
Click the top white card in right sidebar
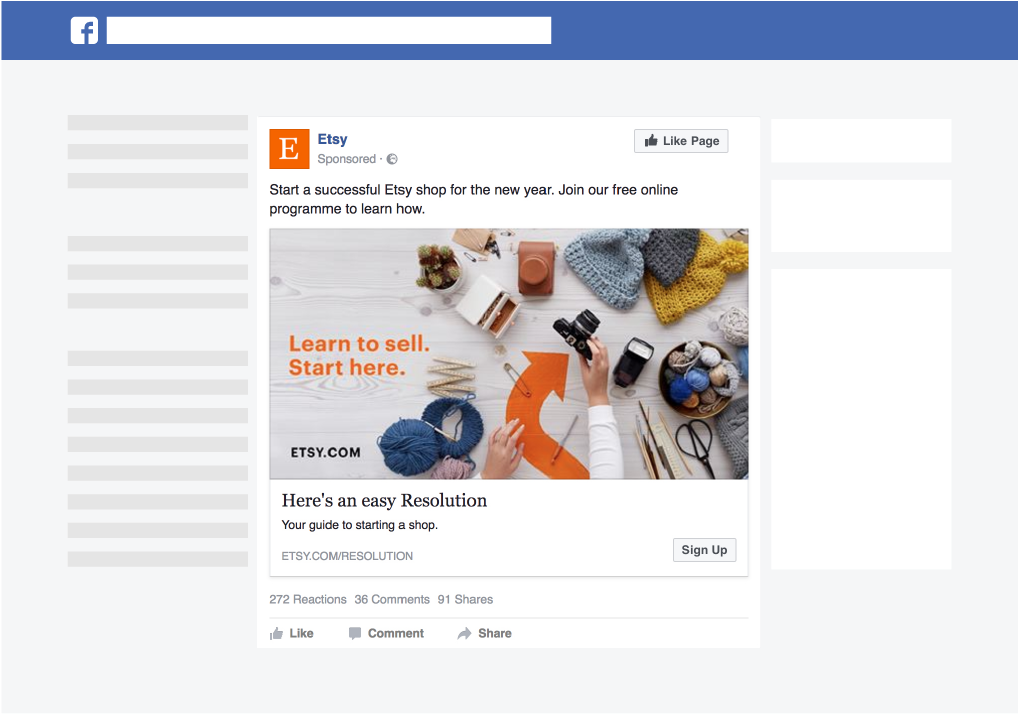[x=861, y=141]
